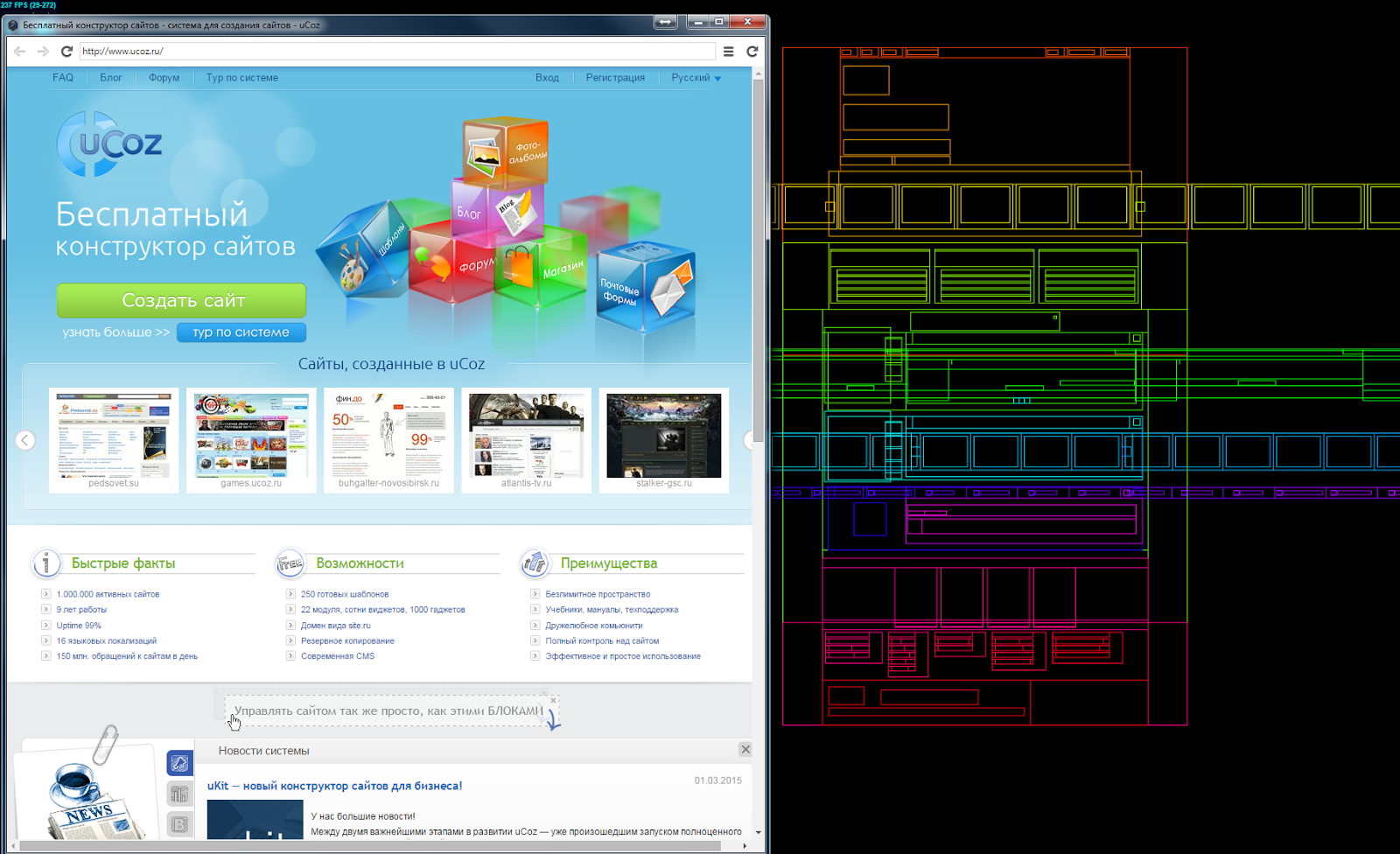Click the 9 лет работы fact
The height and width of the screenshot is (854, 1400).
[82, 610]
